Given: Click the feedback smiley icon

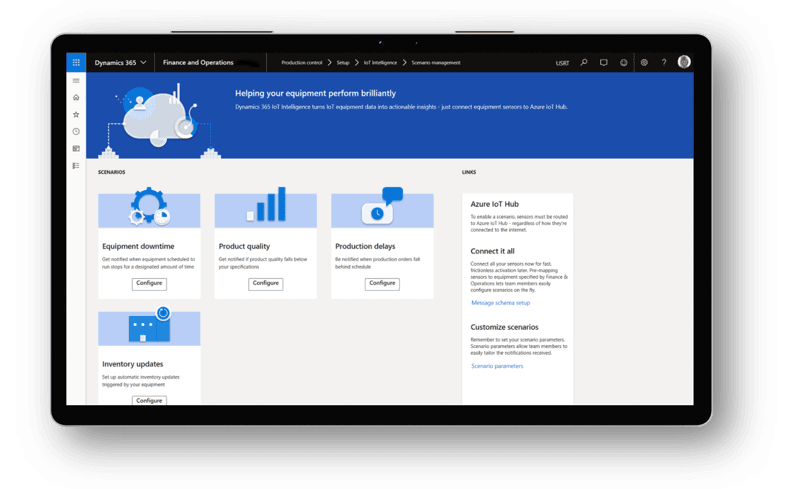Looking at the screenshot, I should tap(624, 62).
